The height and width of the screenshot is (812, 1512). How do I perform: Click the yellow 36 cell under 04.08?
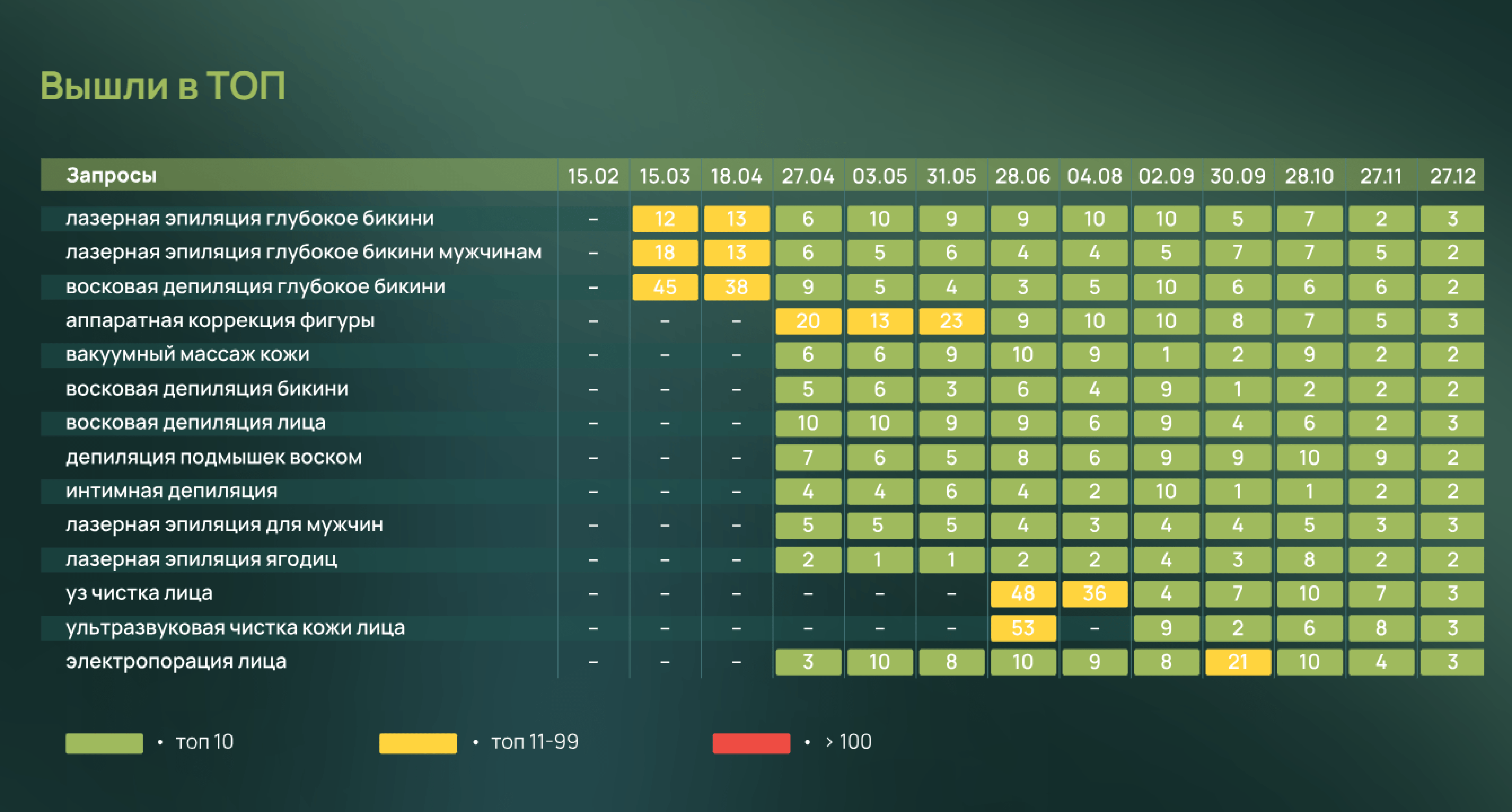[1094, 593]
